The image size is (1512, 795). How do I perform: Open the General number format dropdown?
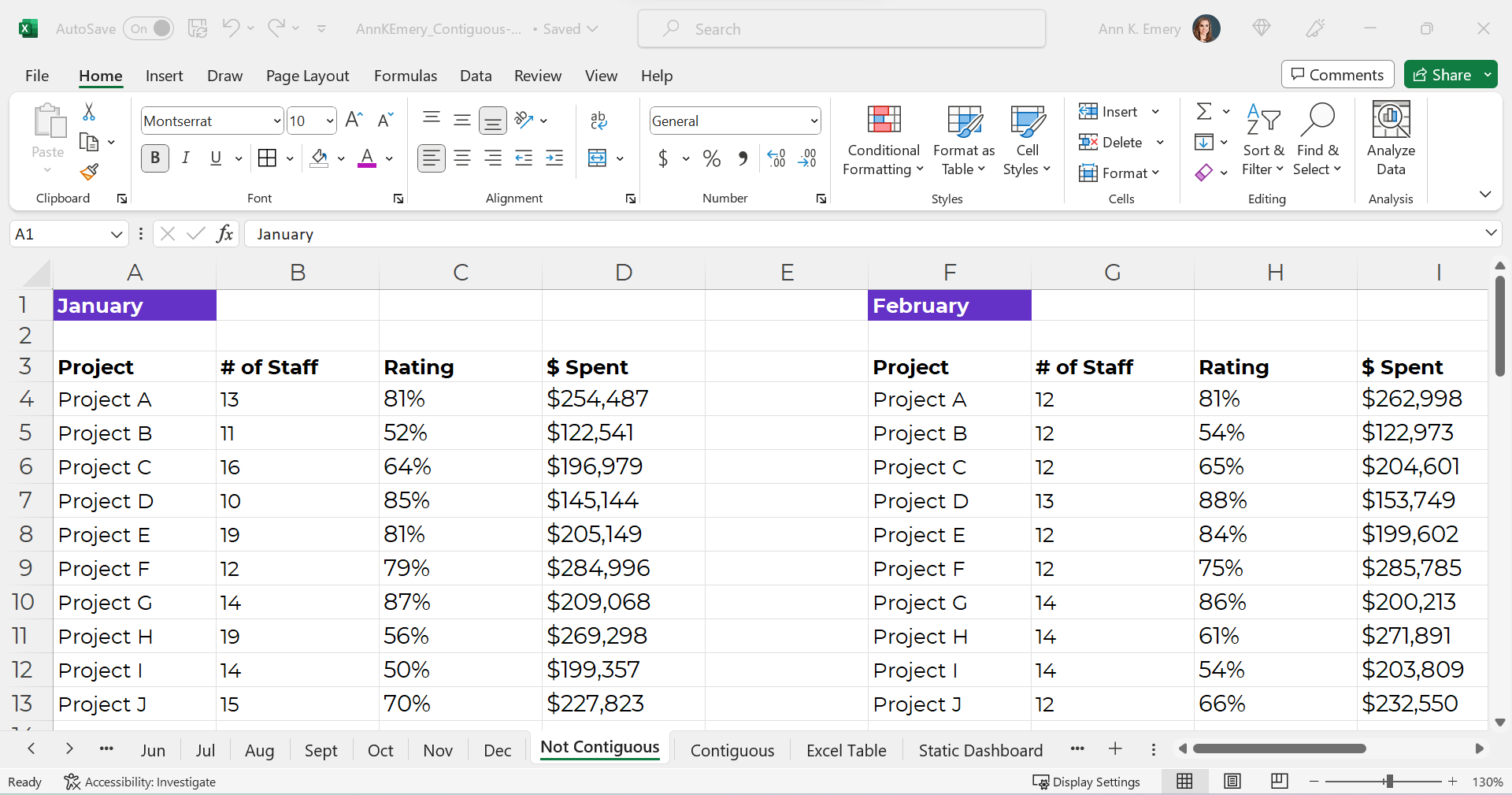click(813, 121)
